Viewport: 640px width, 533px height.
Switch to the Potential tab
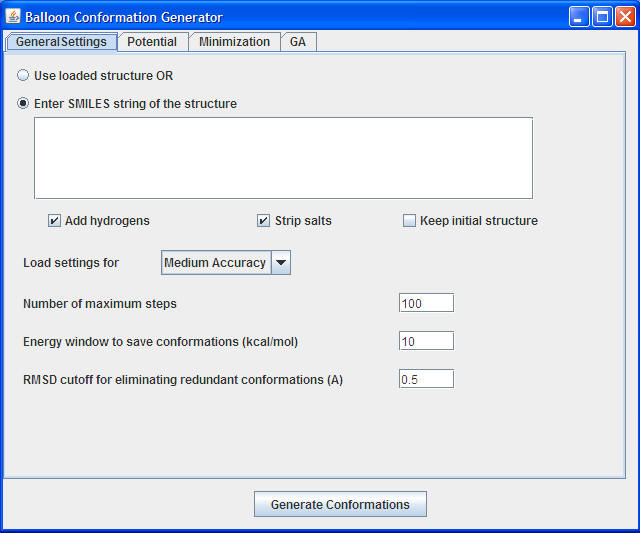pos(152,42)
